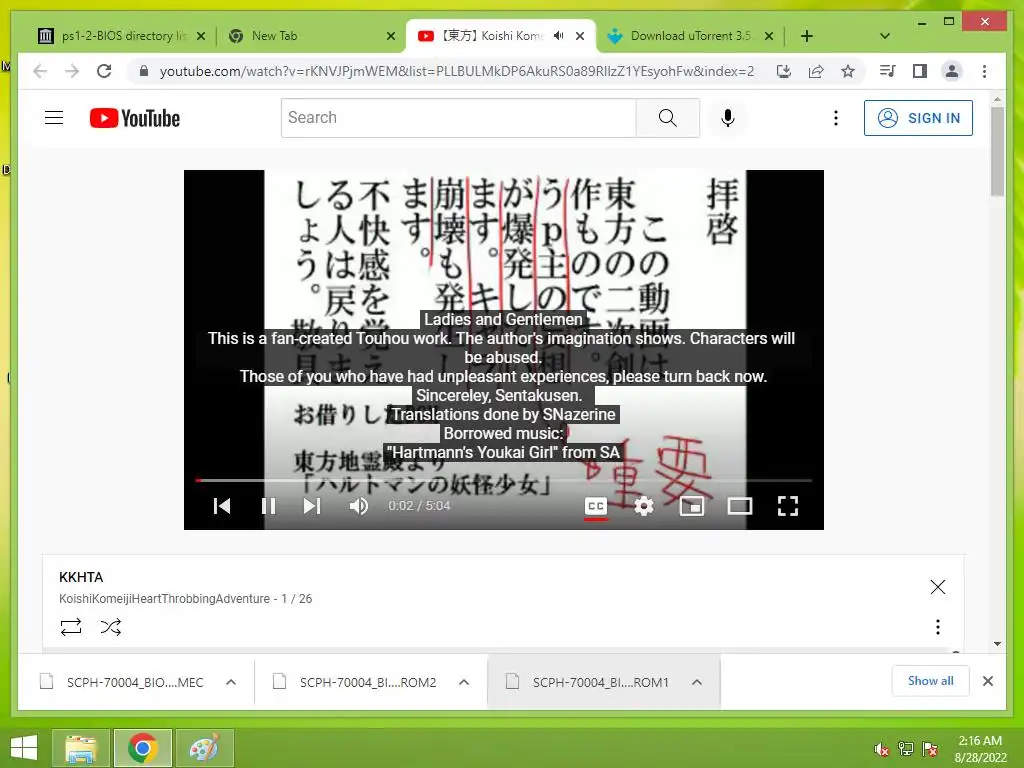Viewport: 1024px width, 768px height.
Task: Skip to previous video in player
Action: [x=222, y=506]
